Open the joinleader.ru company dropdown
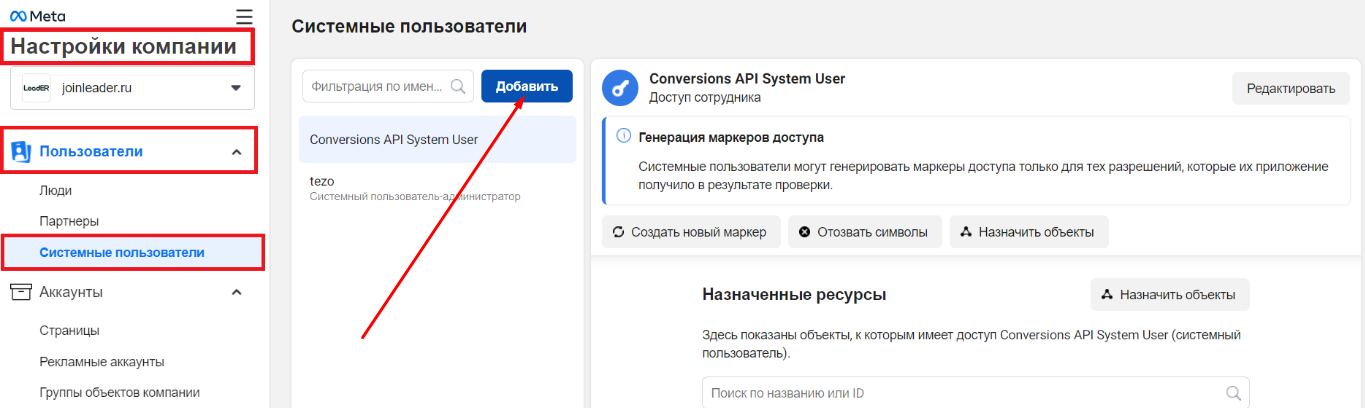1365x408 pixels. pos(236,88)
